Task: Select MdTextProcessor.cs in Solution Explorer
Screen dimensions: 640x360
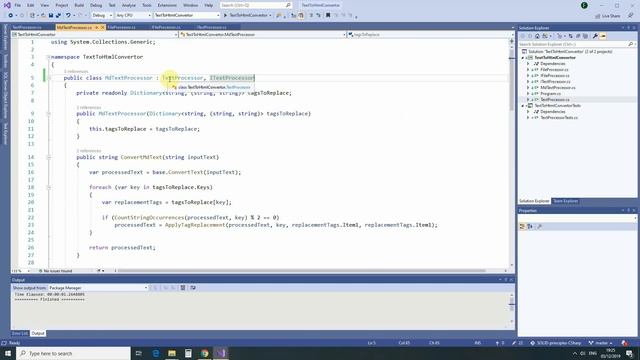Action: click(558, 88)
